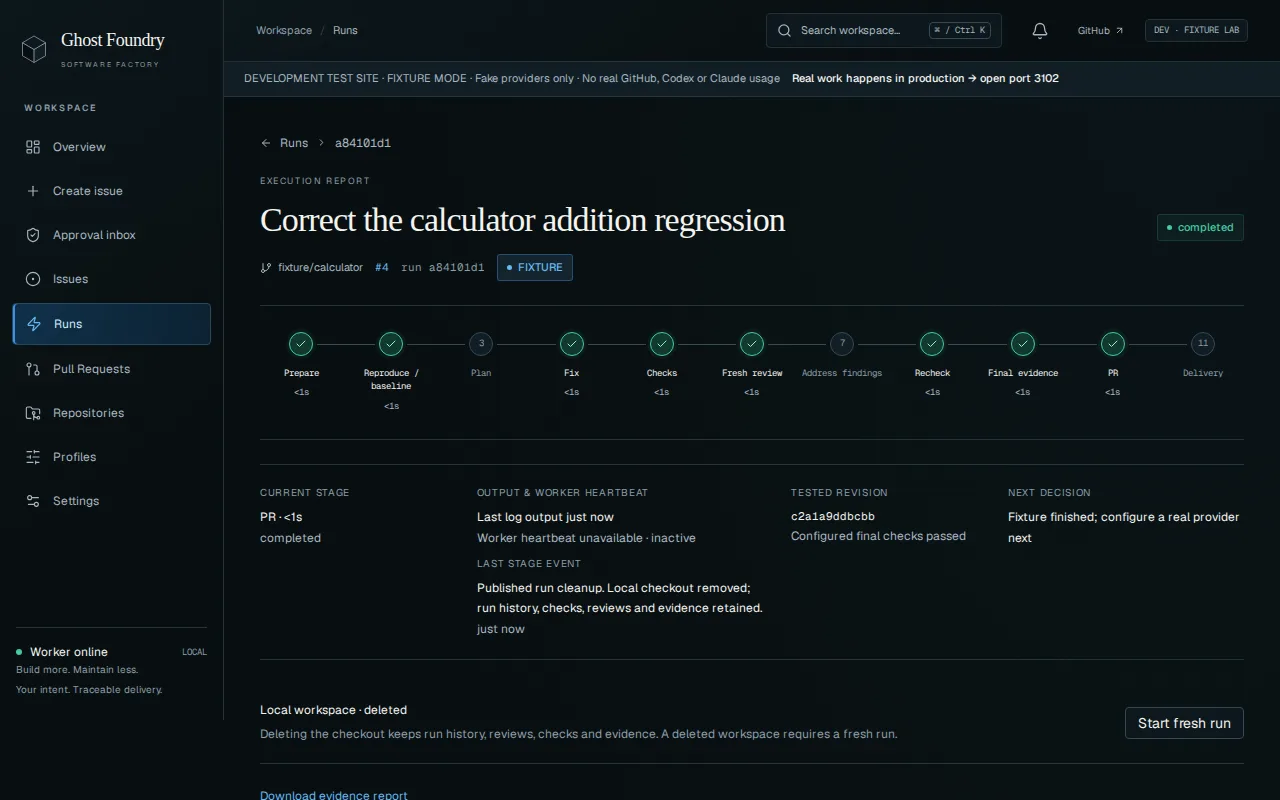Select the PR stage checkmark
The height and width of the screenshot is (800, 1280).
pyautogui.click(x=1113, y=344)
